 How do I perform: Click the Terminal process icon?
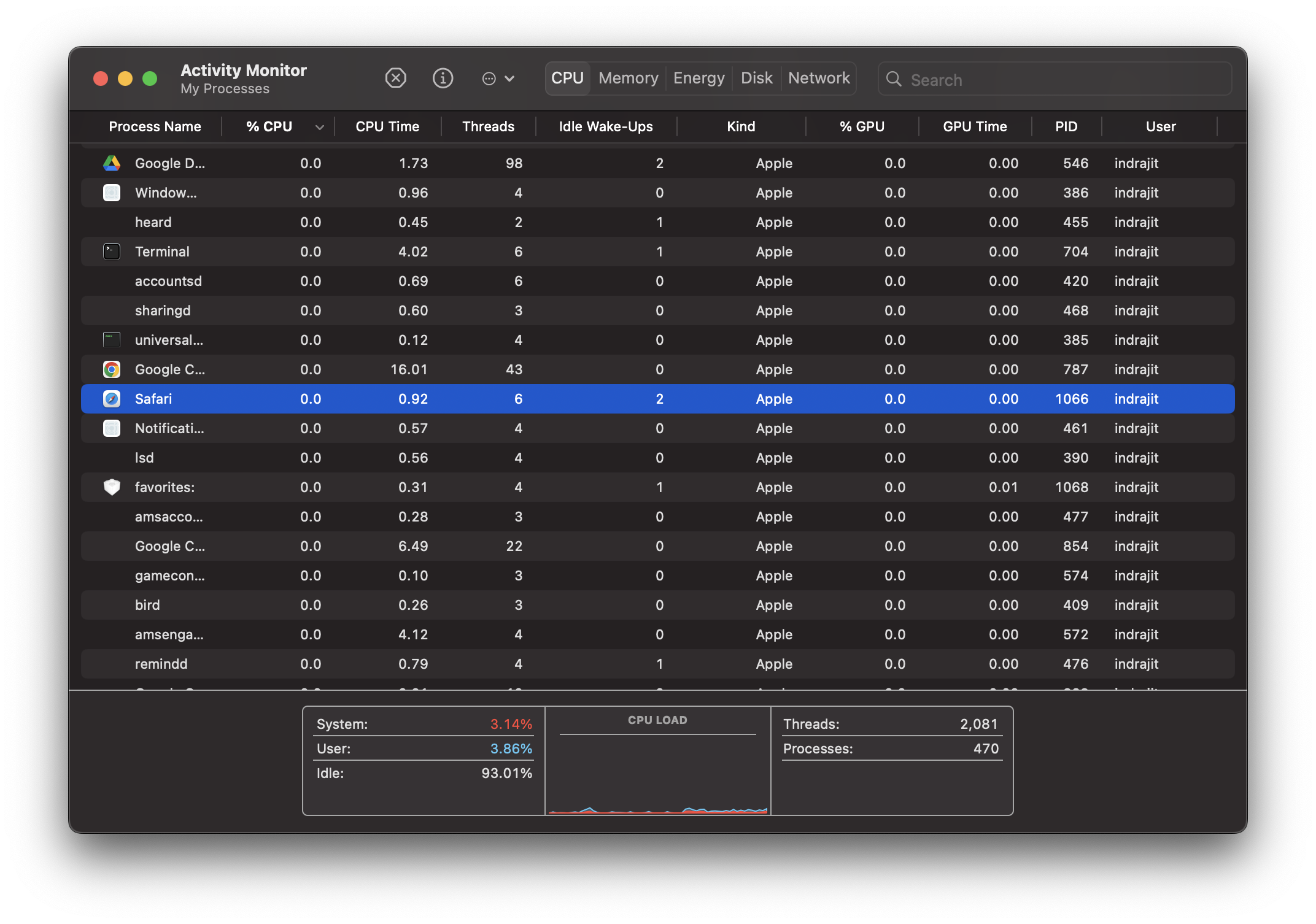tap(112, 252)
